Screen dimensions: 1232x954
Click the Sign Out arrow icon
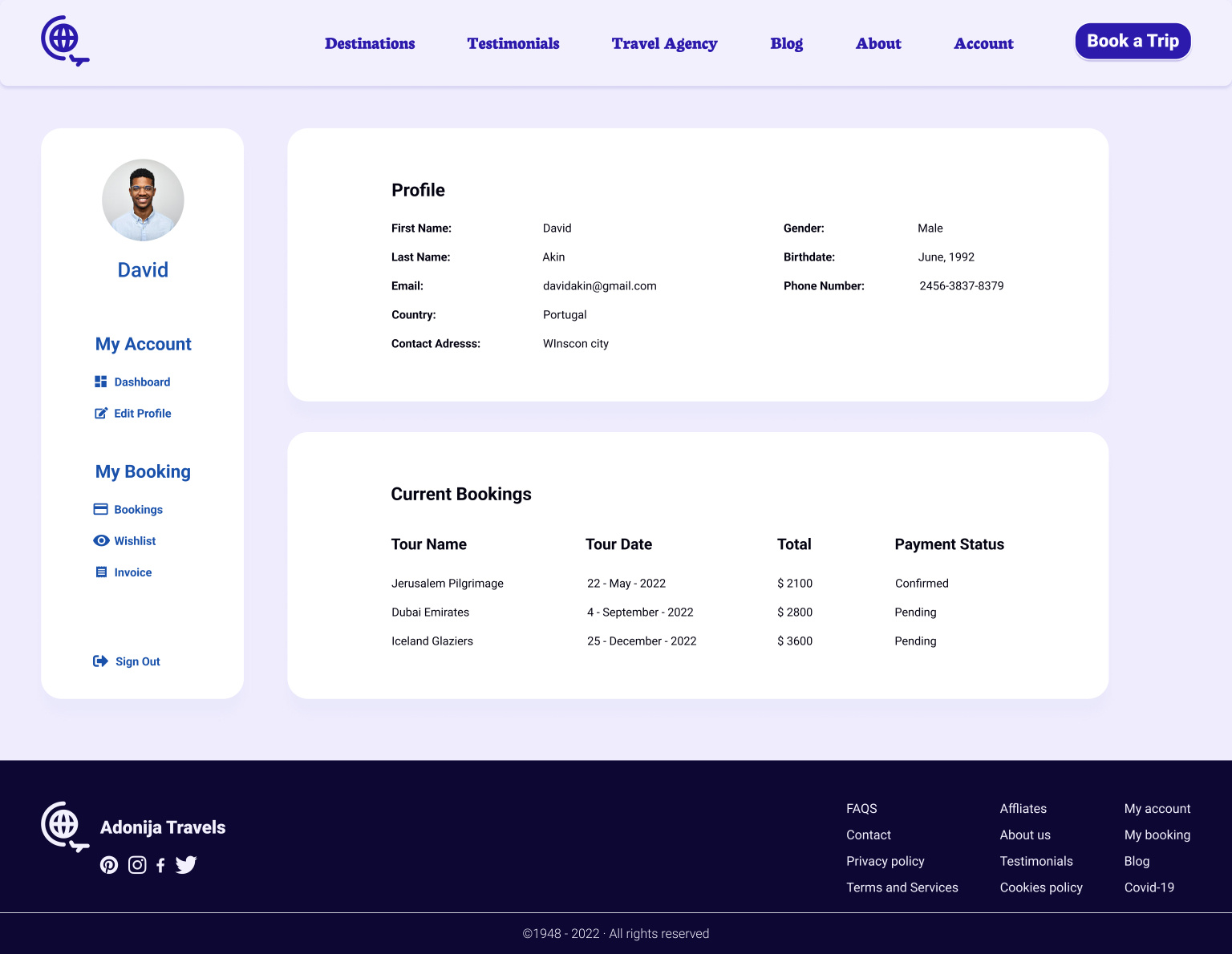pyautogui.click(x=99, y=661)
